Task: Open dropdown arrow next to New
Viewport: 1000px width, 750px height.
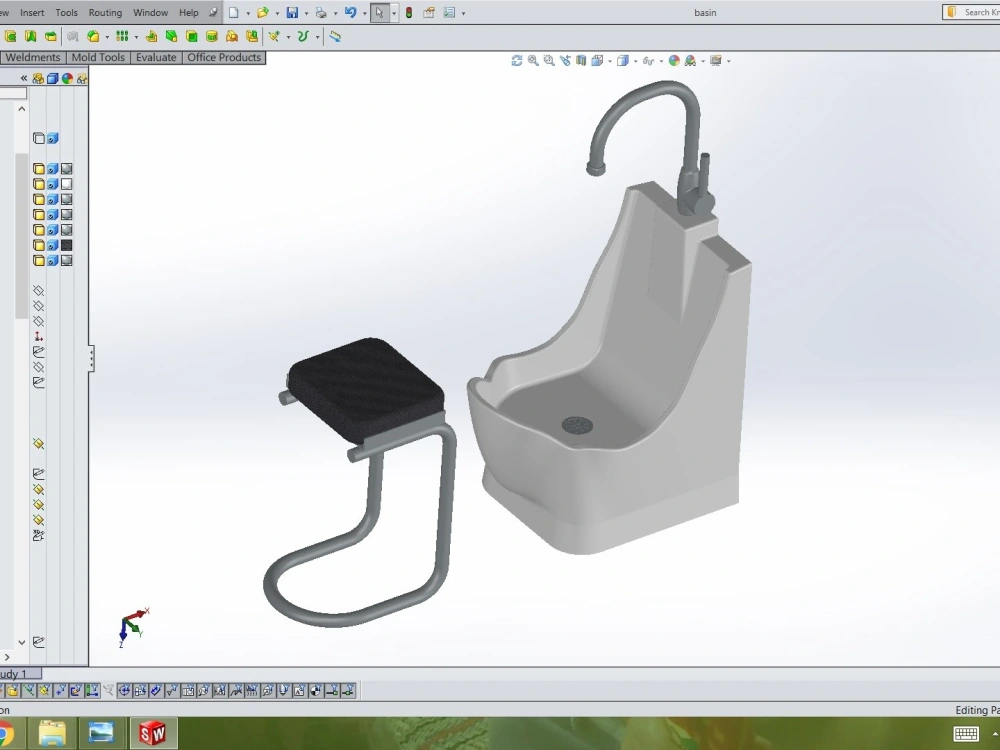Action: 247,13
